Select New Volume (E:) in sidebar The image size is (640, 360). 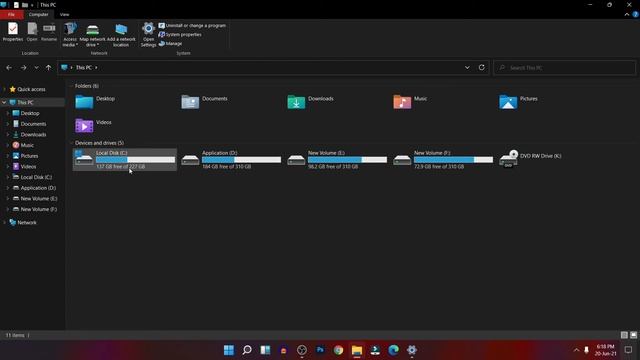[x=39, y=198]
